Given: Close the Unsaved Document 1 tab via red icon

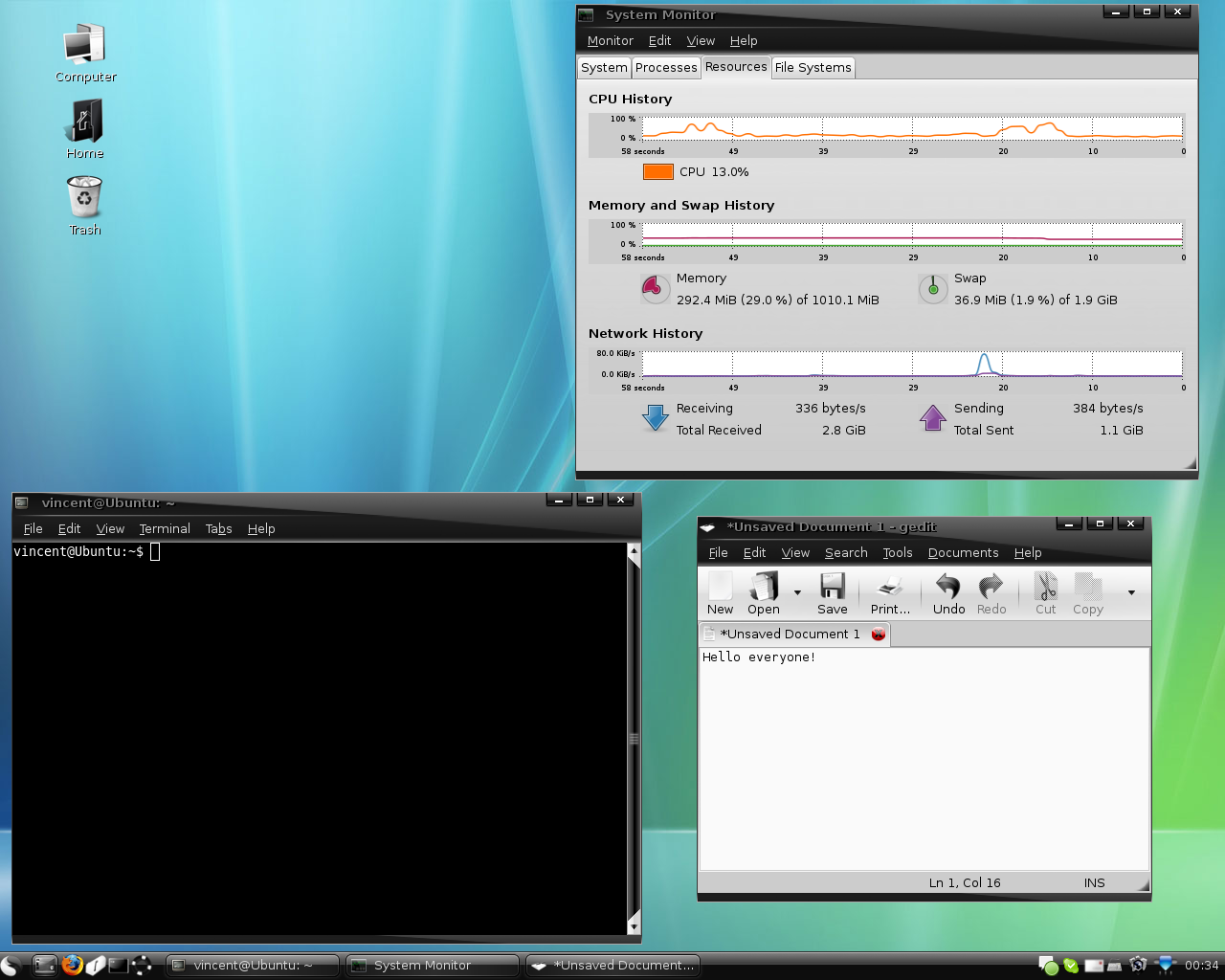Looking at the screenshot, I should [x=879, y=635].
